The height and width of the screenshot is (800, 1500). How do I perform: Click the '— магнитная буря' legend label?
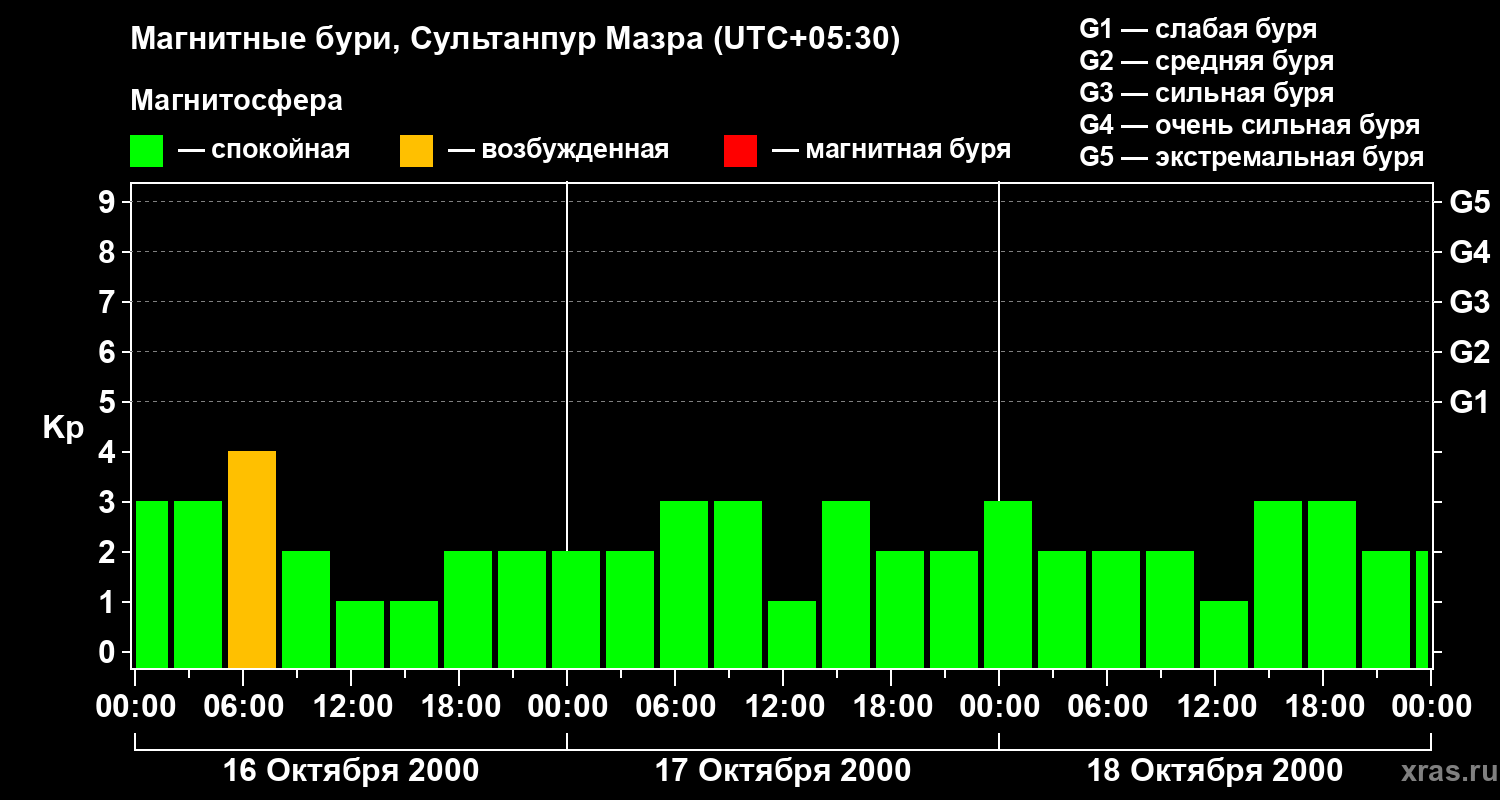click(892, 150)
